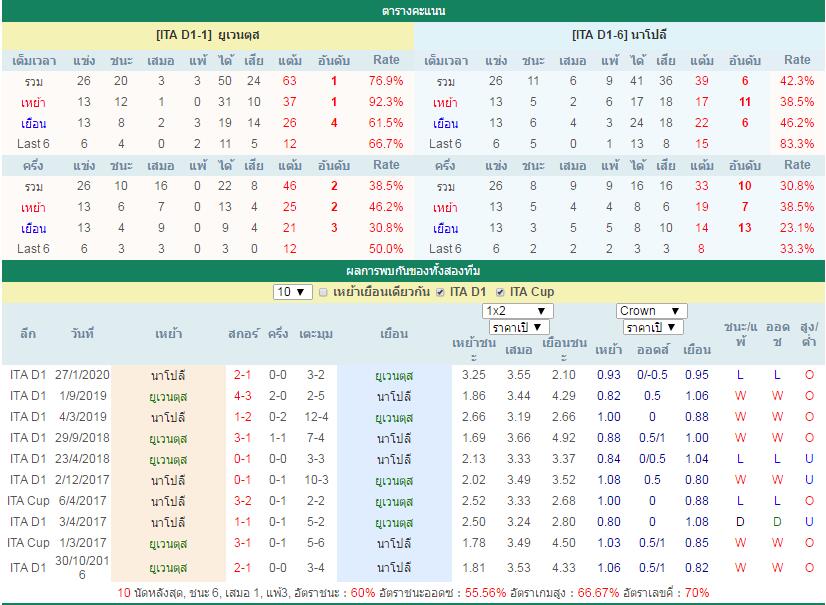
Task: Select the date 30/10/2016 in the last row
Action: tap(82, 568)
